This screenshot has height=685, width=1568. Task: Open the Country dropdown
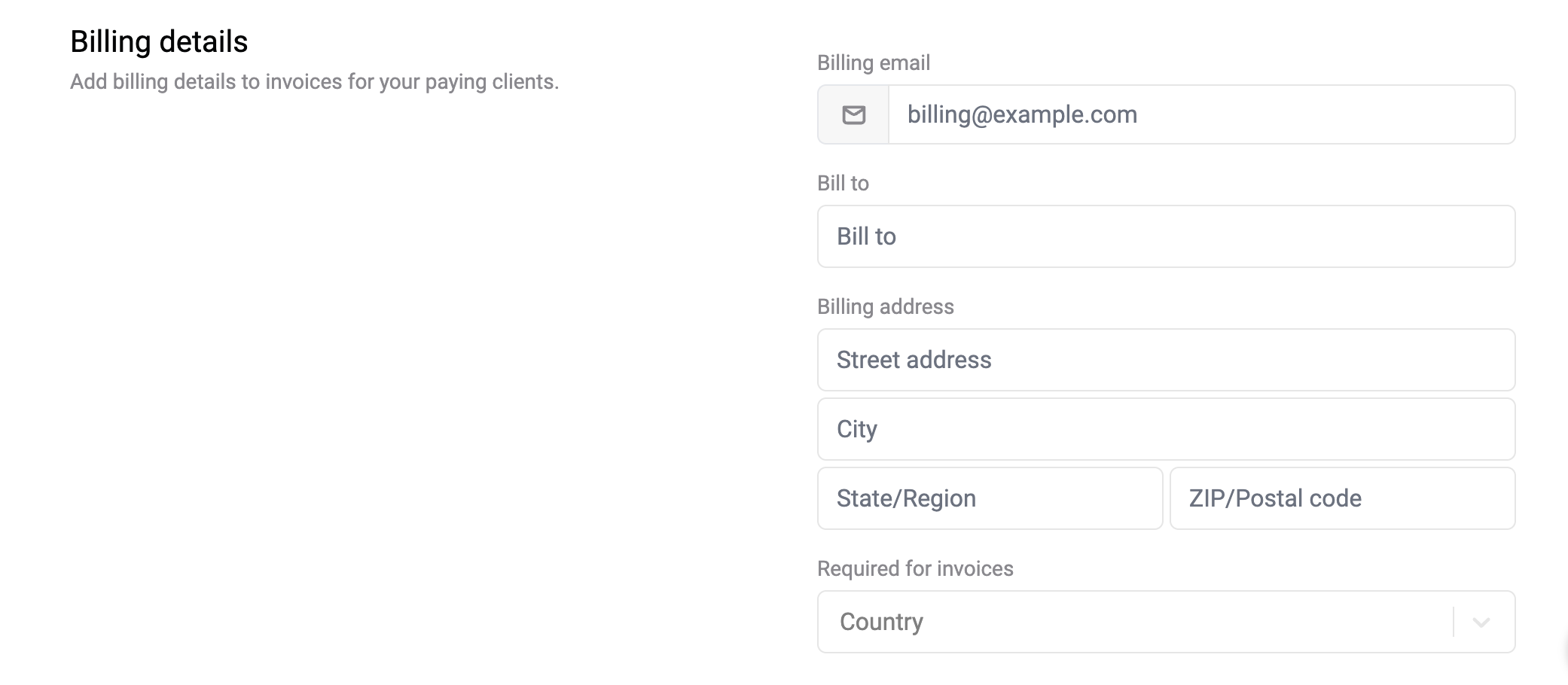click(1166, 622)
